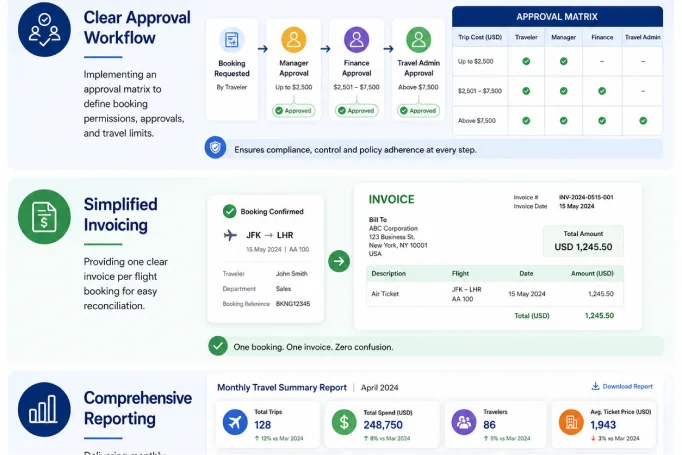The image size is (682, 455).
Task: Click the '12% vs Mar 2024' trend
Action: [279, 438]
